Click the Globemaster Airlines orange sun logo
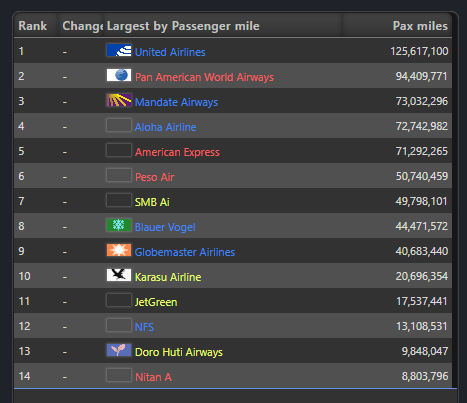 tap(119, 250)
